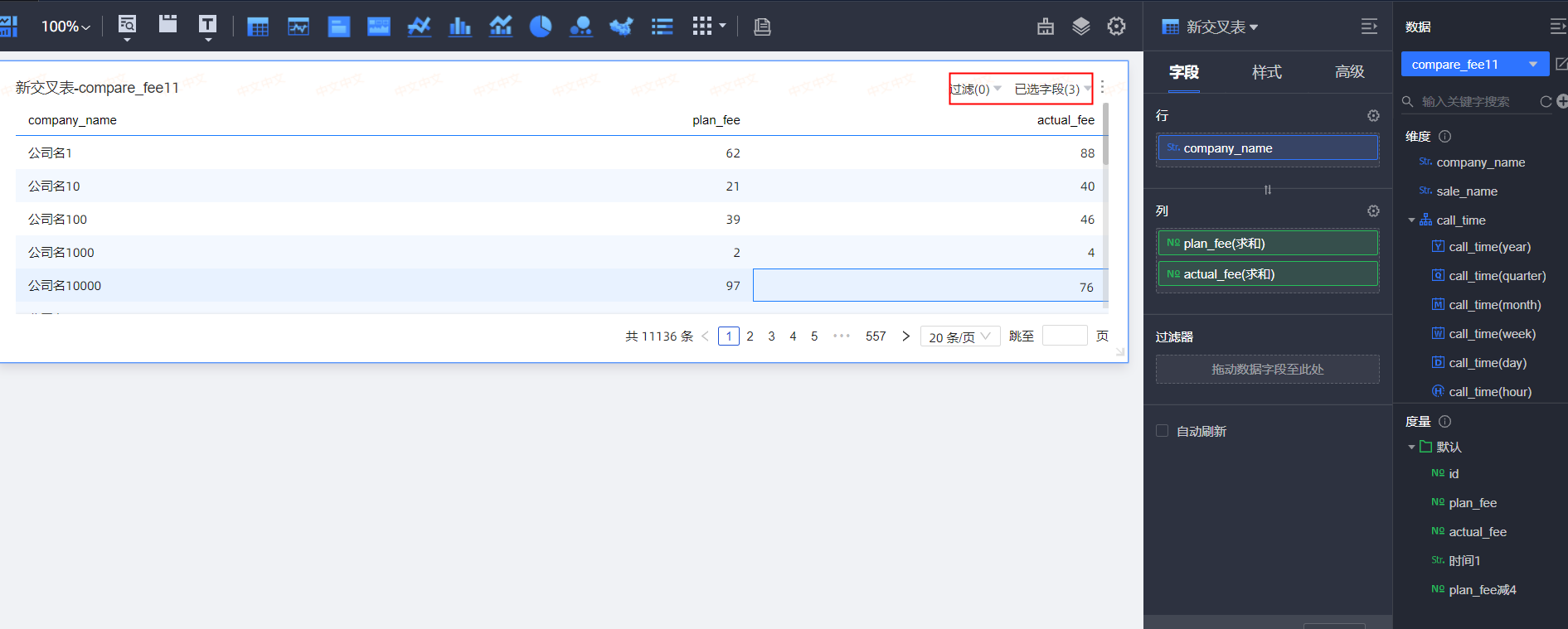Insert a pie chart from toolbar
Screen dimensions: 1568x629
[x=541, y=27]
